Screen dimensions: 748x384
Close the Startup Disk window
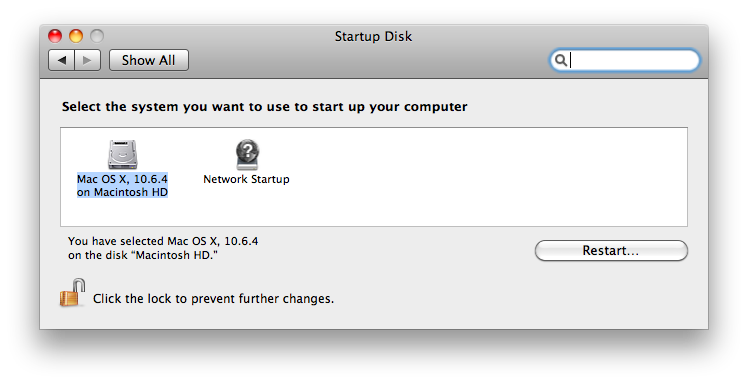click(55, 36)
